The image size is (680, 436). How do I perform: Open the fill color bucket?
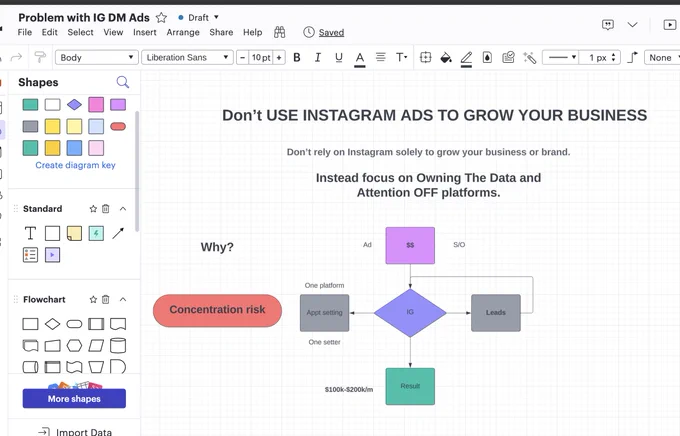click(x=446, y=57)
